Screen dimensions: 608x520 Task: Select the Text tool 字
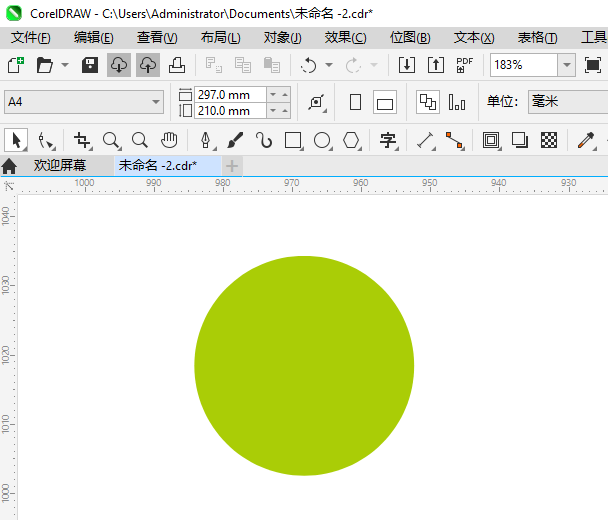[x=388, y=140]
